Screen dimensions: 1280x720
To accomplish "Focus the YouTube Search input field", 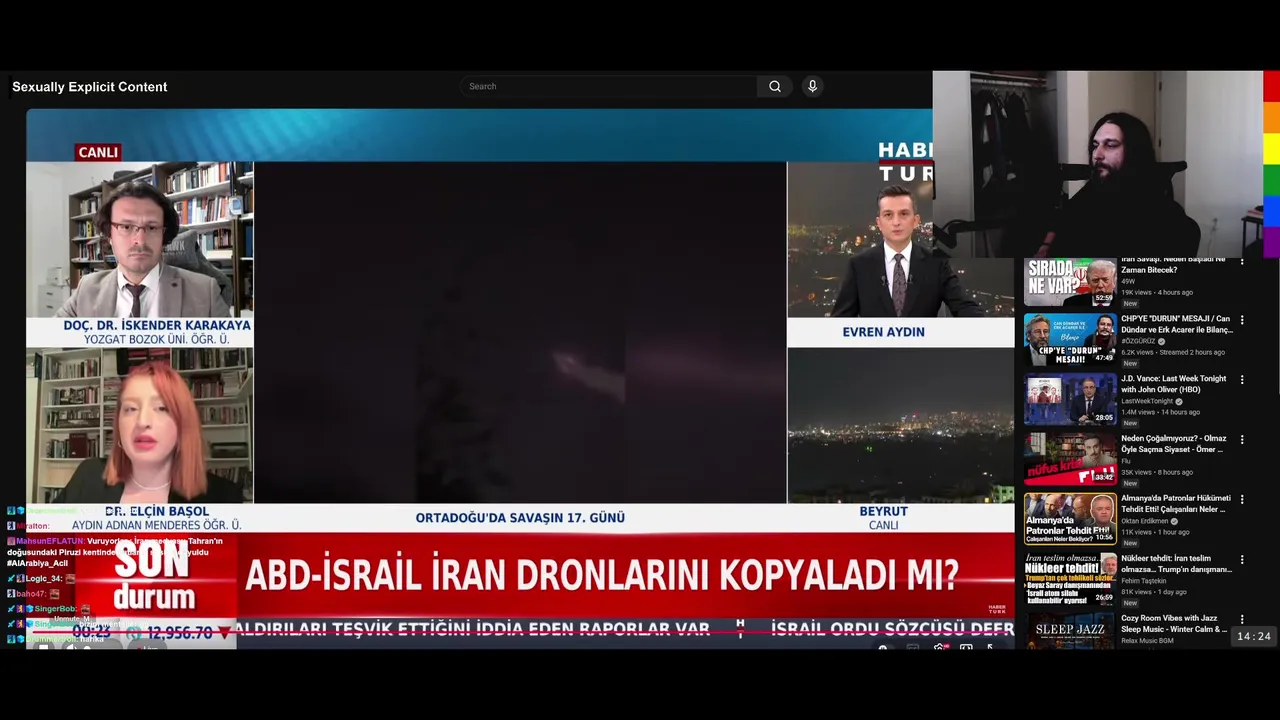I will tap(610, 87).
